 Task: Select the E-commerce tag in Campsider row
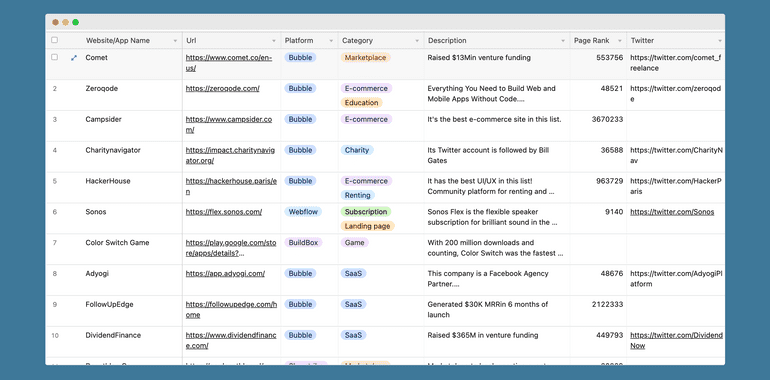coord(366,119)
